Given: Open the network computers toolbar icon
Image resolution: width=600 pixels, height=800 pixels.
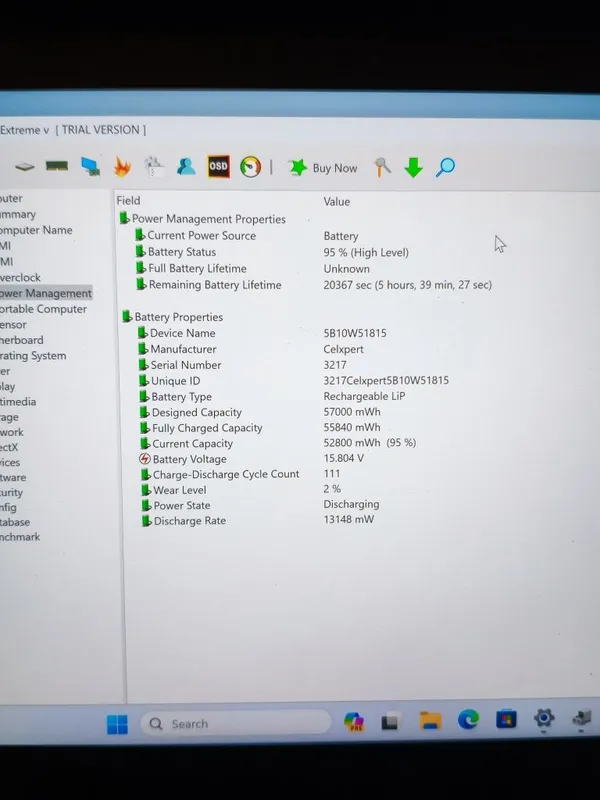Looking at the screenshot, I should [90, 166].
